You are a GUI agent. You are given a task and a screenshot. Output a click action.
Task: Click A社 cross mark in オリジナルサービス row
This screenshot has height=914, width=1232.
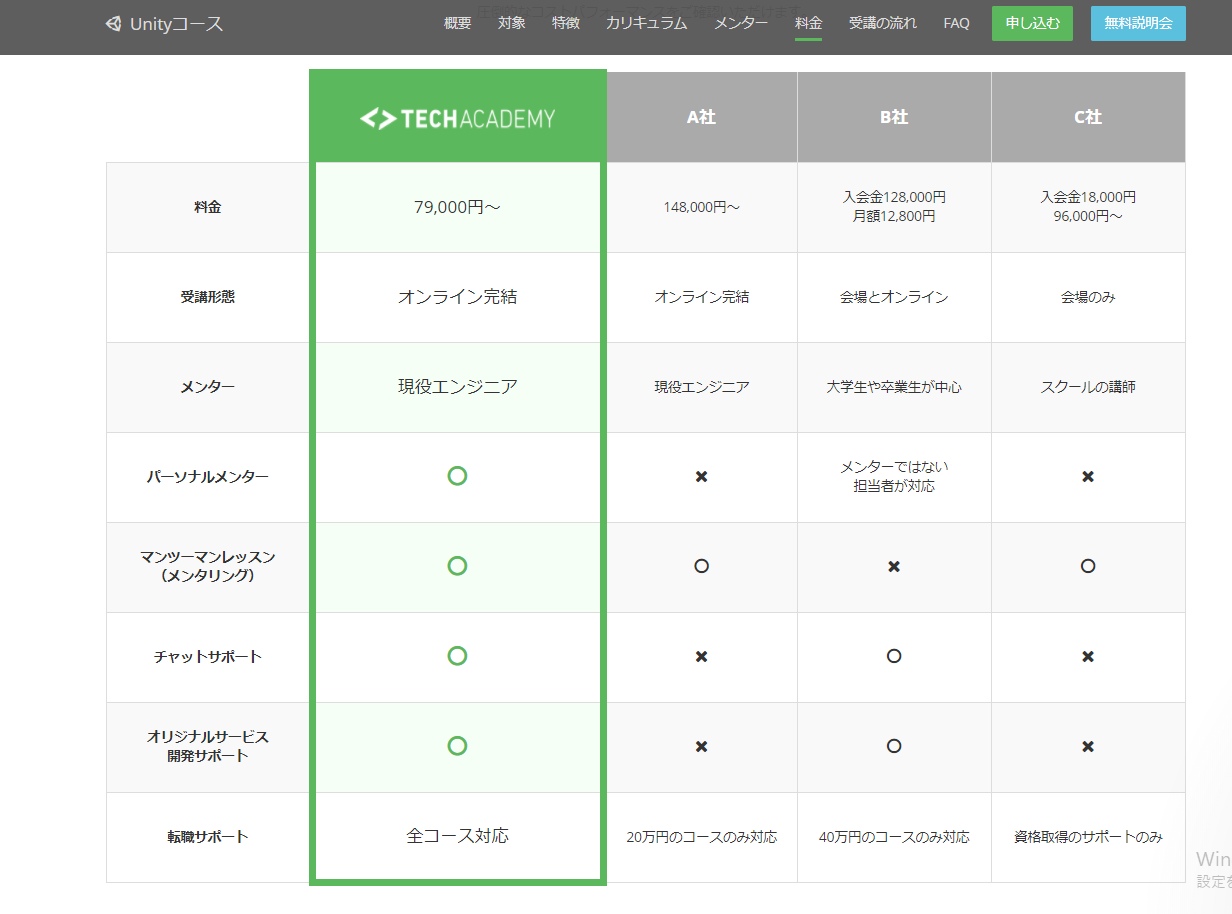(701, 747)
